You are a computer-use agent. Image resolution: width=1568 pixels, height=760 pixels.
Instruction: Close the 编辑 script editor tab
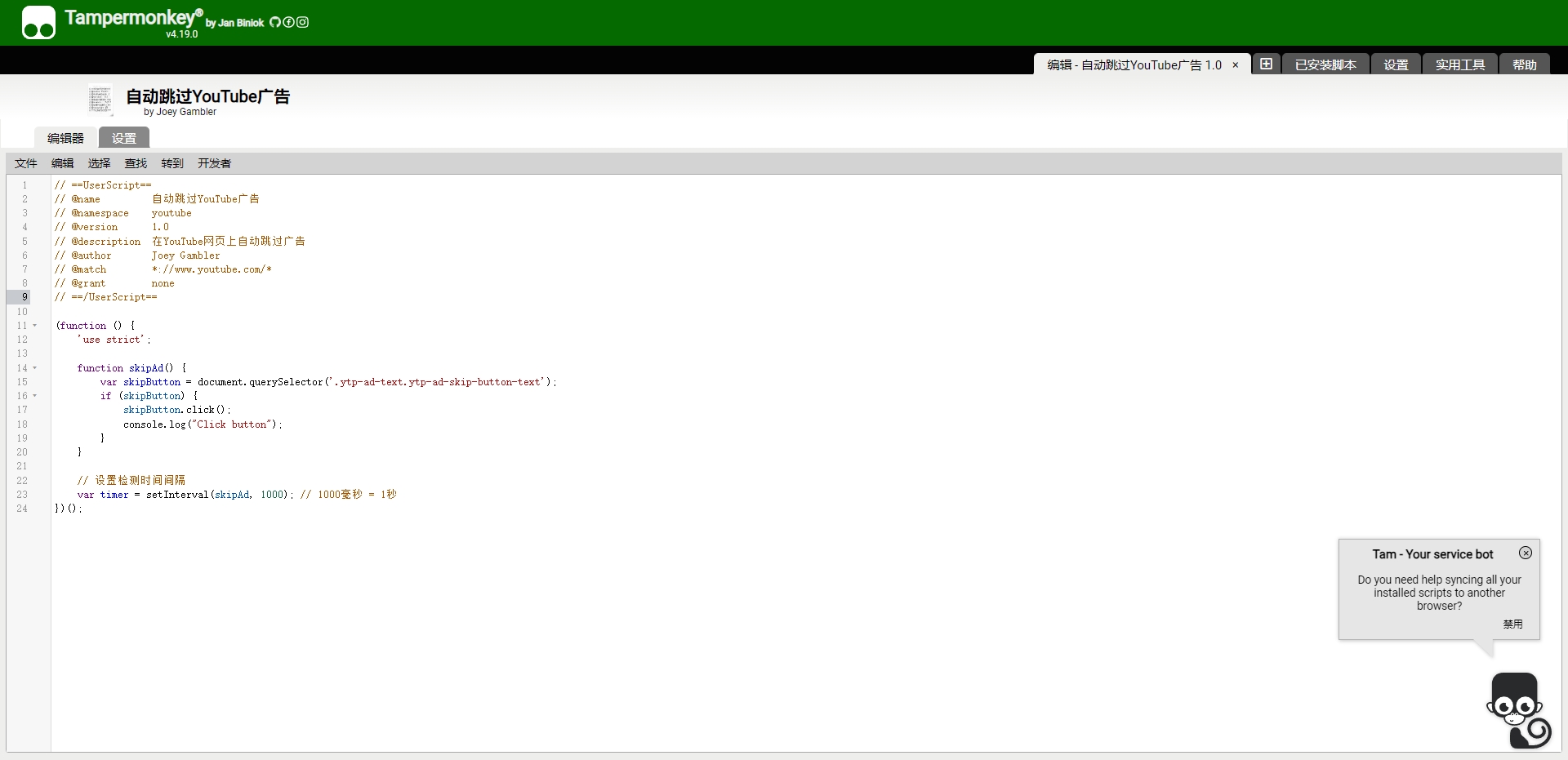1236,65
